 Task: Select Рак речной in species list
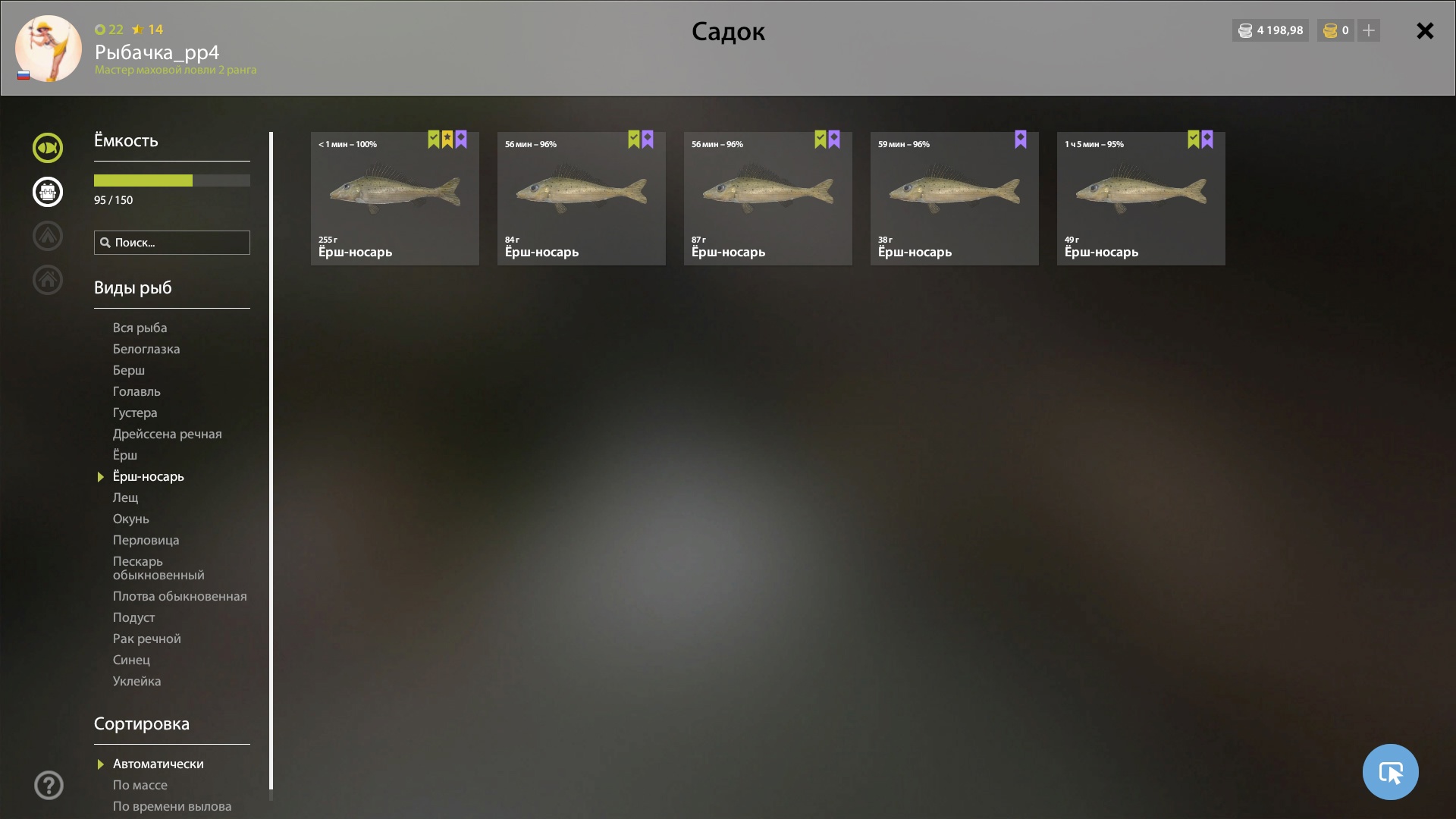(x=147, y=639)
